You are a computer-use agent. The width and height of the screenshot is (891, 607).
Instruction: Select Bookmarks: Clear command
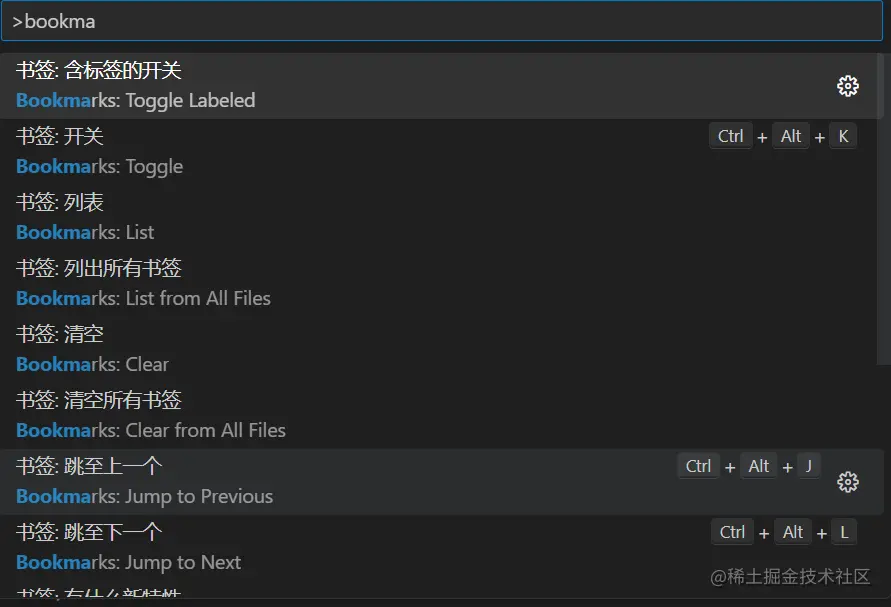pyautogui.click(x=300, y=350)
